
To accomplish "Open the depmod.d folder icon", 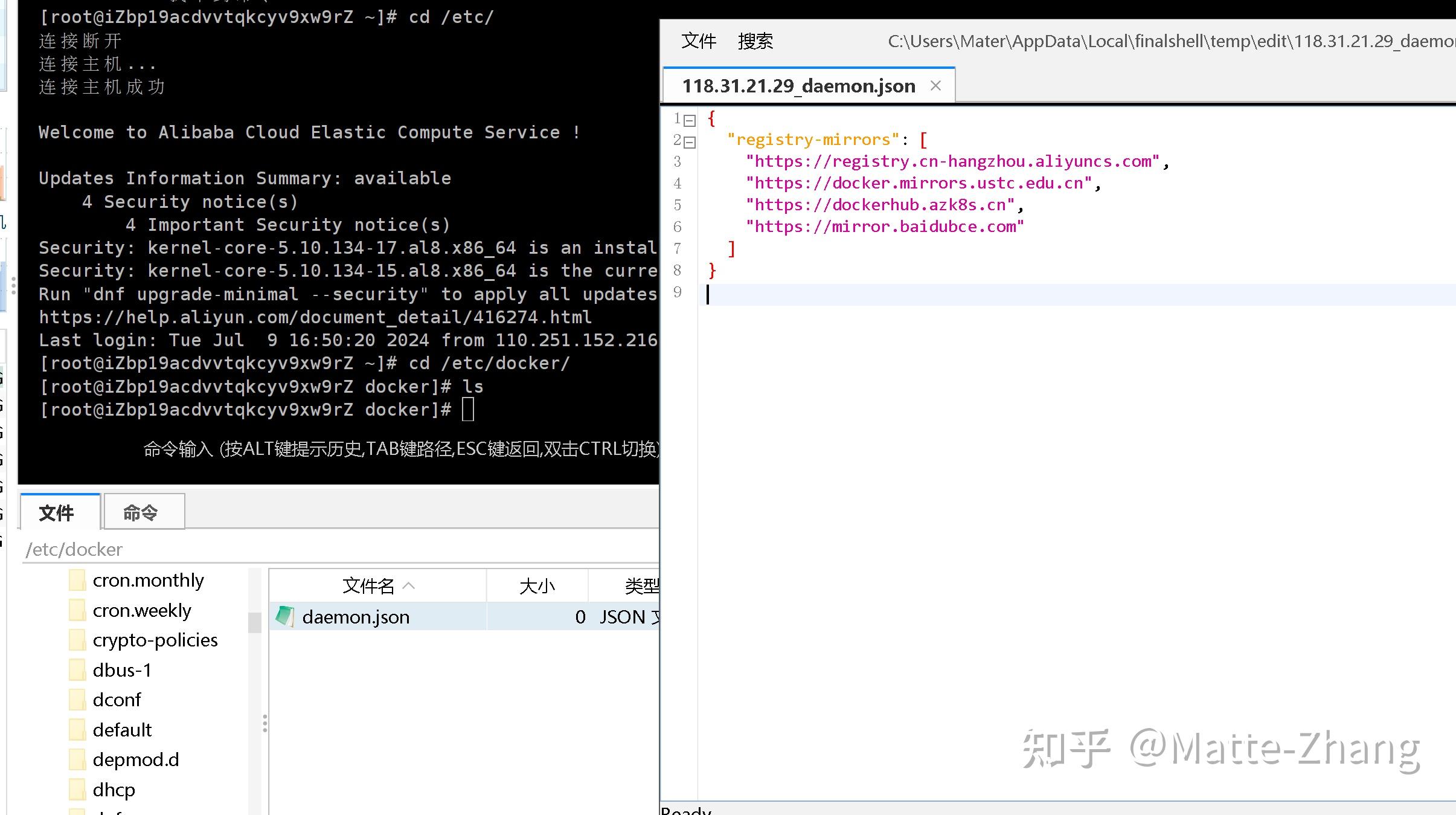I will [x=77, y=759].
